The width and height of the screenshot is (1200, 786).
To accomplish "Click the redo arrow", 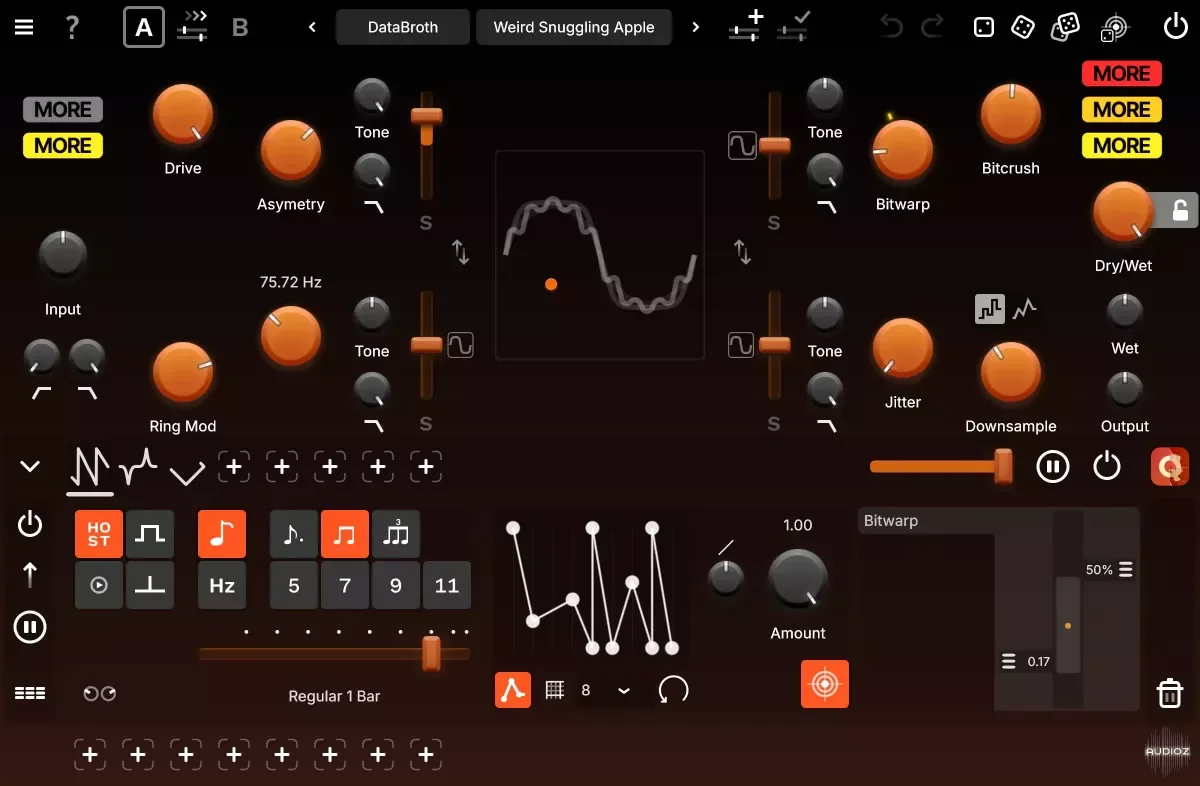I will click(x=932, y=27).
